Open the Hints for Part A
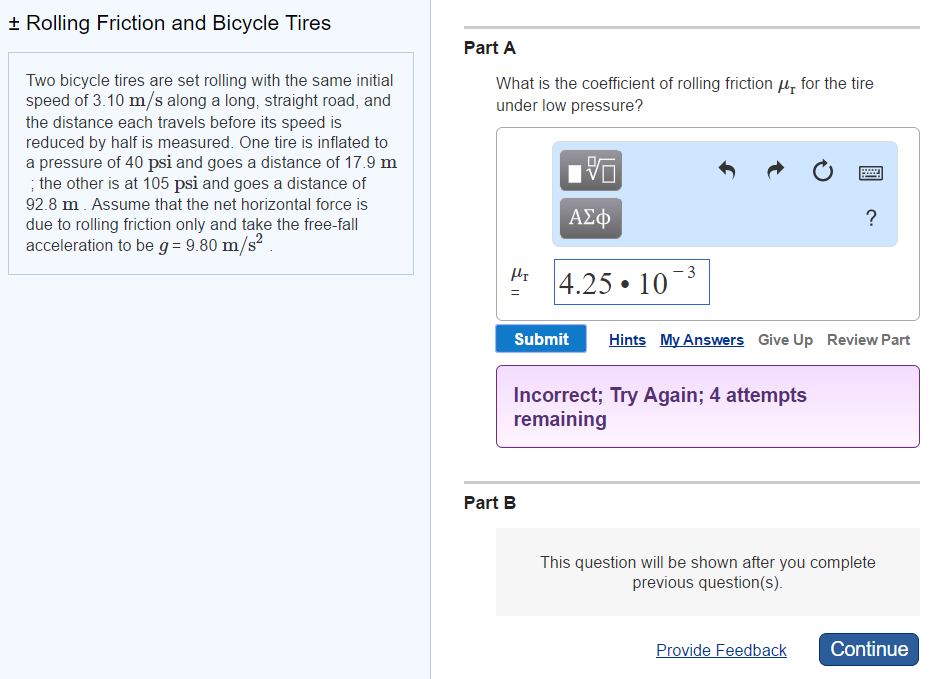The height and width of the screenshot is (679, 944). point(627,340)
